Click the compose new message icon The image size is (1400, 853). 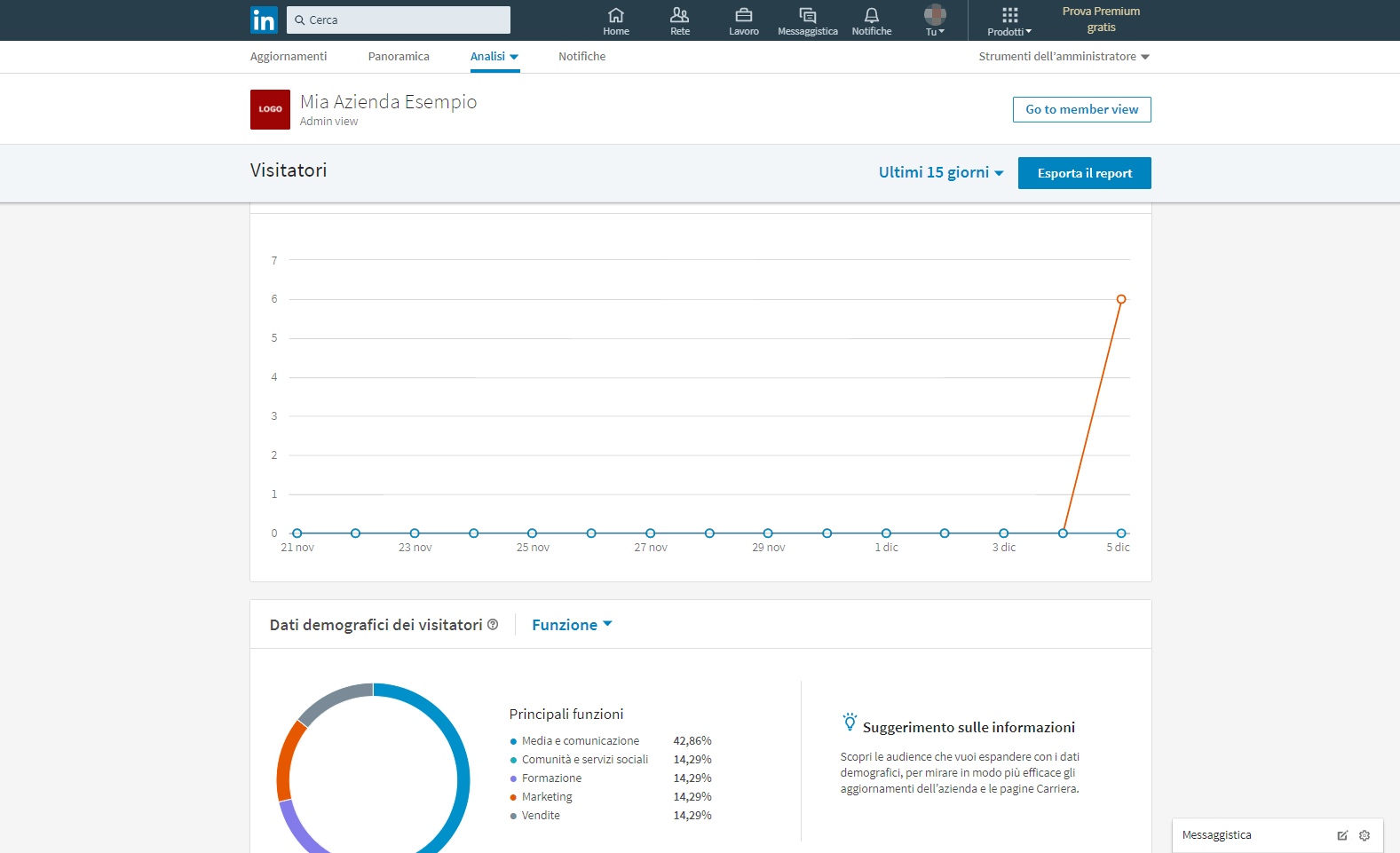[1342, 835]
